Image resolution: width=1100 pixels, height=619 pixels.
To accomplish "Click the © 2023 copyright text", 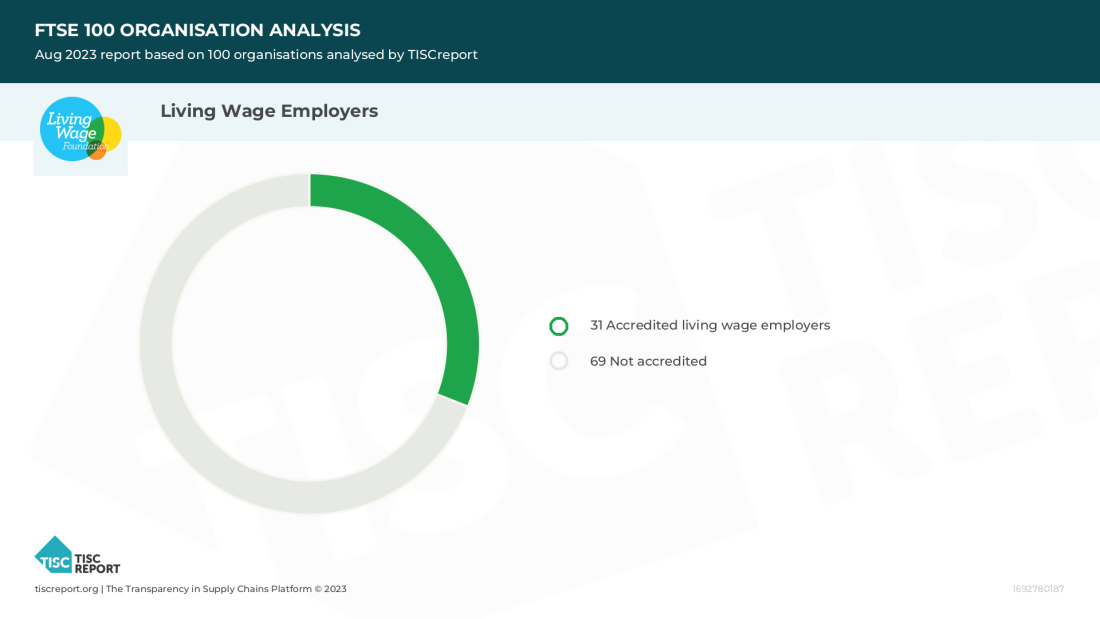I will pyautogui.click(x=331, y=589).
